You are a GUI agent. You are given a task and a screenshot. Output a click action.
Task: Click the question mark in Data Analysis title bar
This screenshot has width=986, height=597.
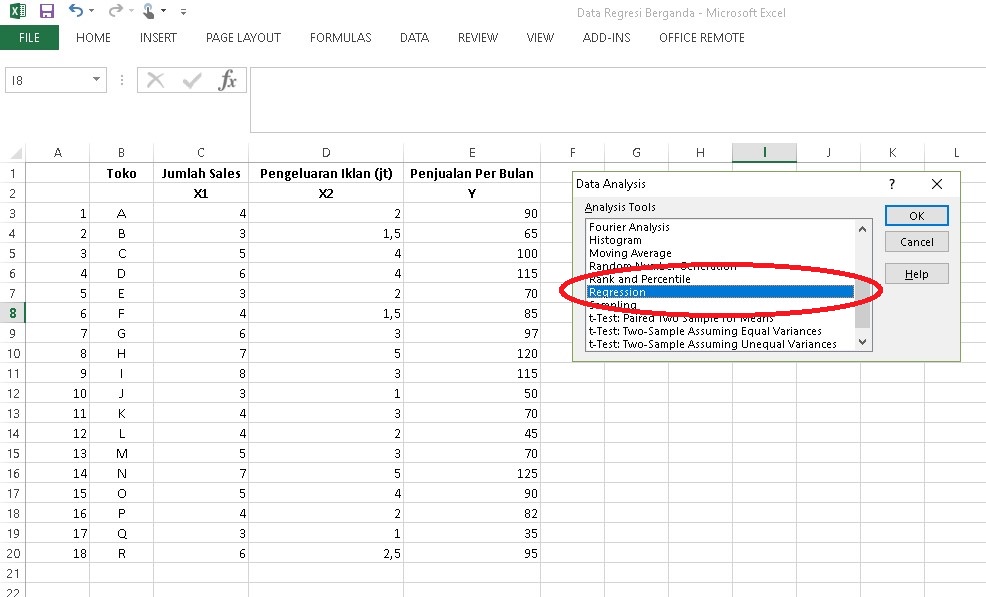coord(891,184)
